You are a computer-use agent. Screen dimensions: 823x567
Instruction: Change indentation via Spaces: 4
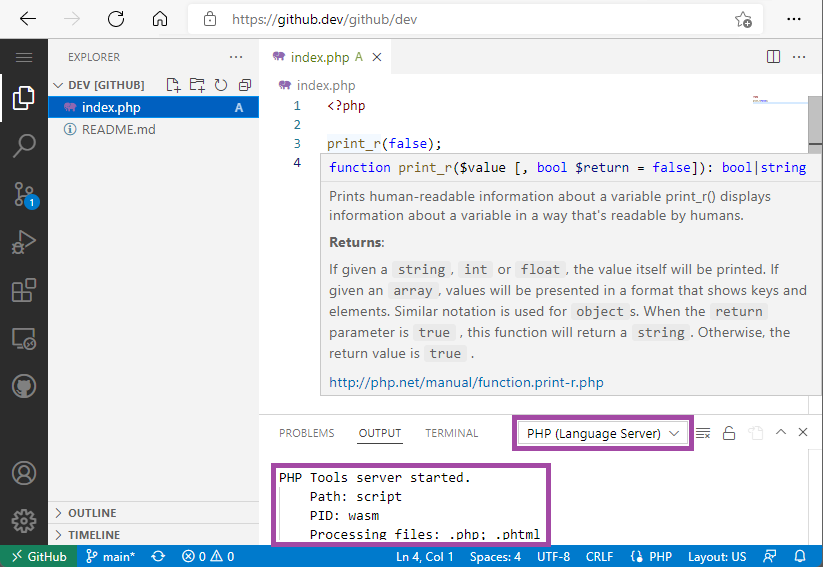tap(495, 556)
